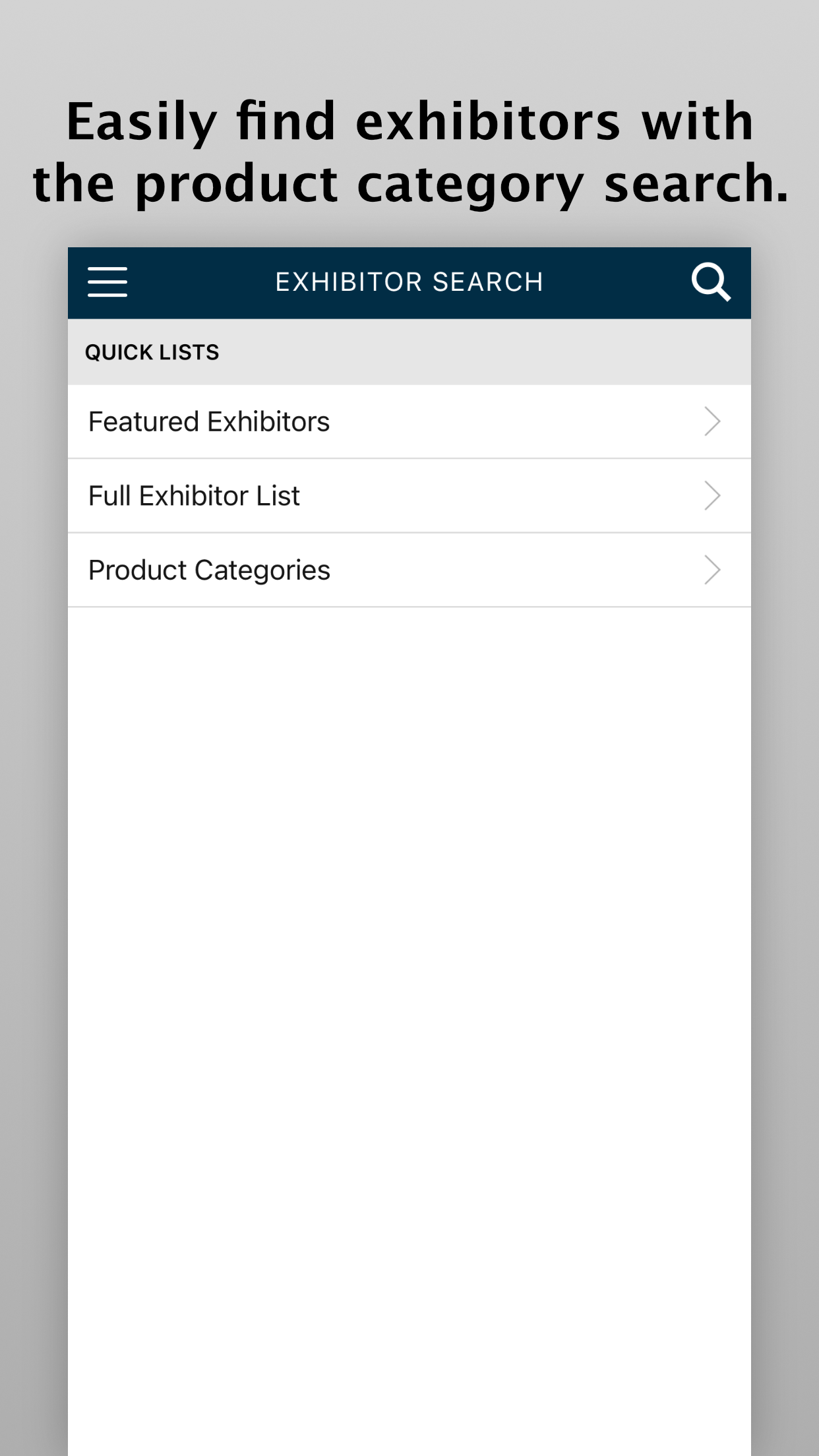Click the "the product category search." headline line

click(409, 184)
